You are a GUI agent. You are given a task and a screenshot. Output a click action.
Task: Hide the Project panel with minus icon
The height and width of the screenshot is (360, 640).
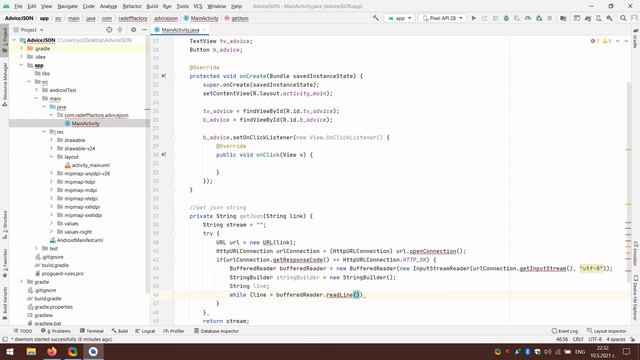click(x=144, y=30)
